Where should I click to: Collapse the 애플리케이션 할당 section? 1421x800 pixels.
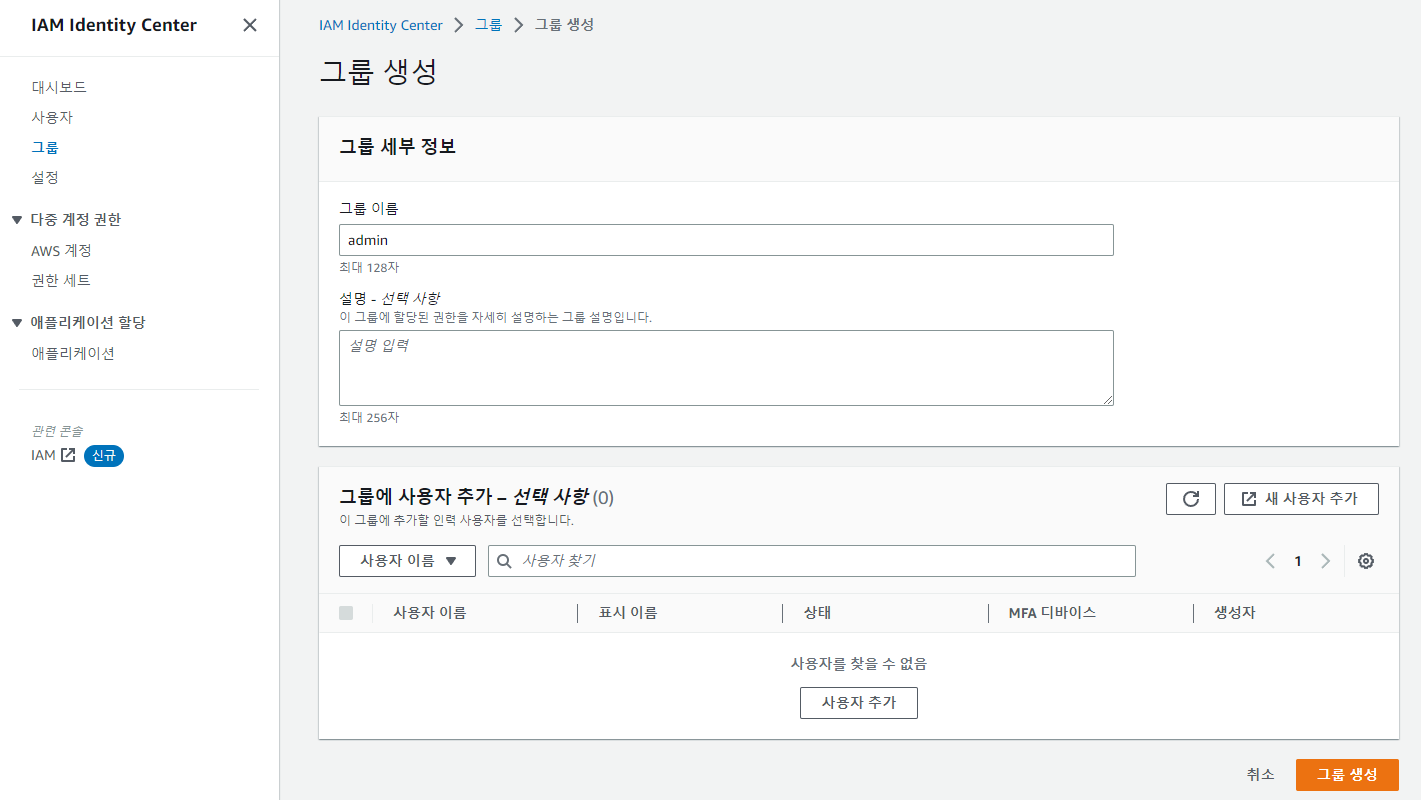(16, 323)
